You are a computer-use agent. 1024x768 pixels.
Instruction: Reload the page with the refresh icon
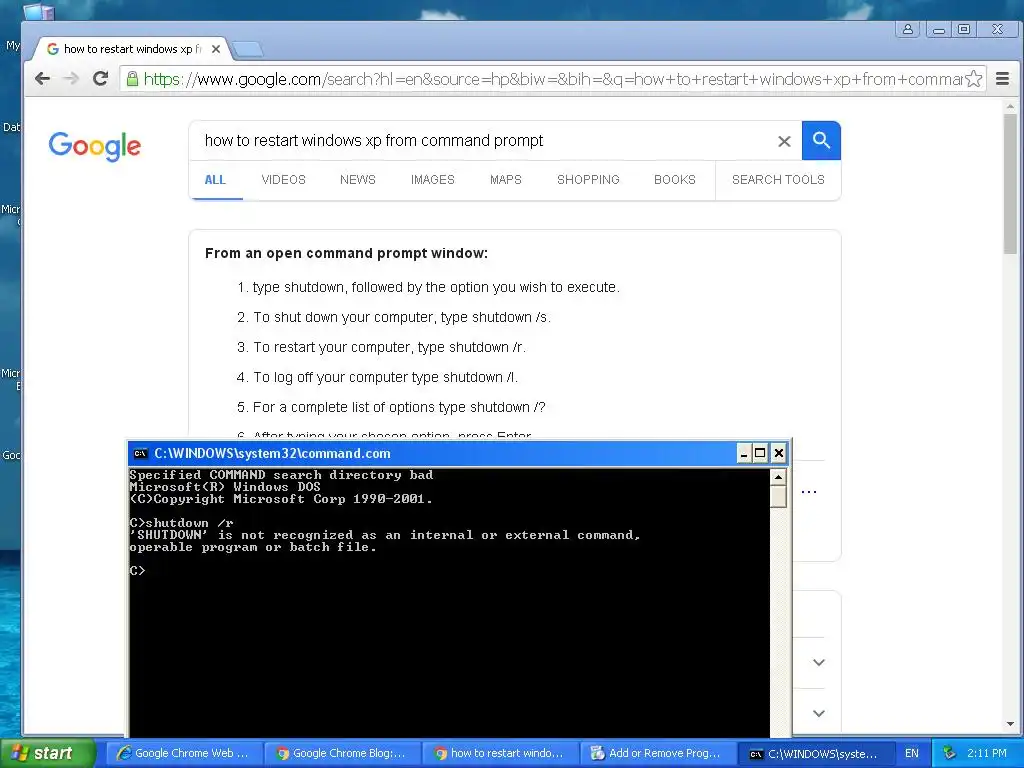[x=100, y=79]
